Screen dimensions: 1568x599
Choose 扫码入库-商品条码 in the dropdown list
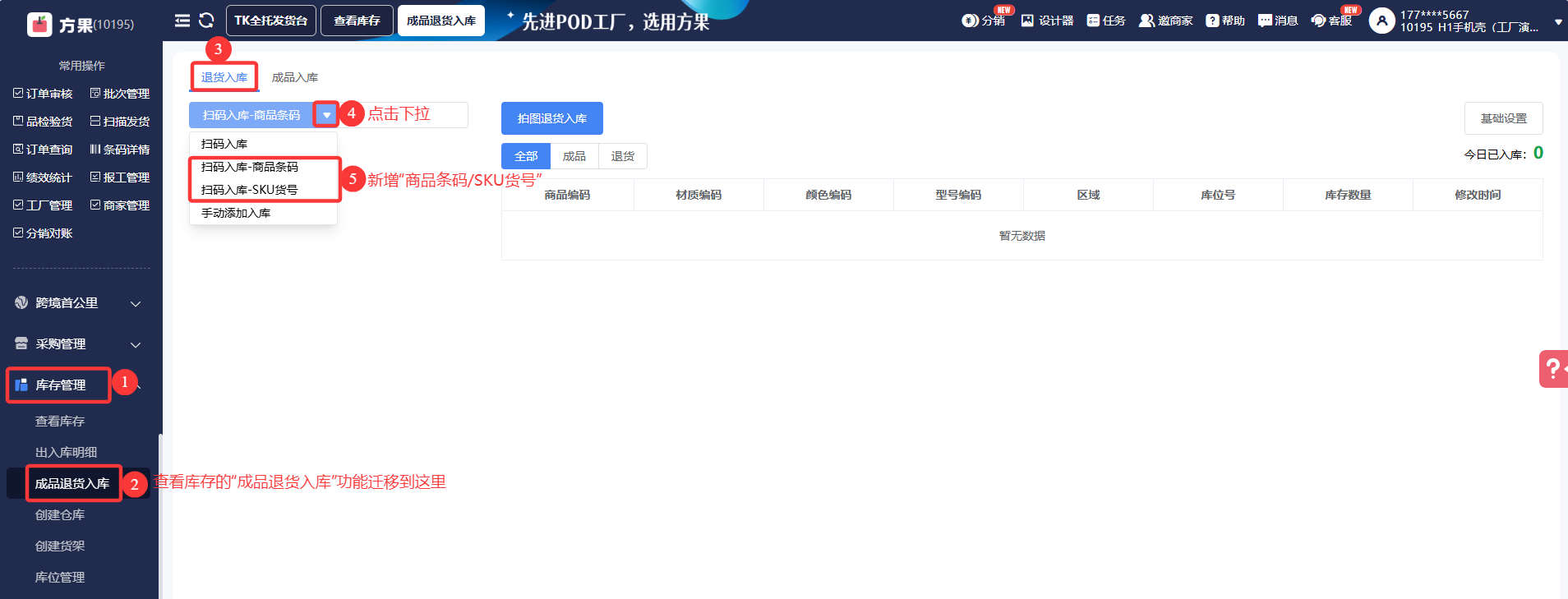pyautogui.click(x=263, y=167)
